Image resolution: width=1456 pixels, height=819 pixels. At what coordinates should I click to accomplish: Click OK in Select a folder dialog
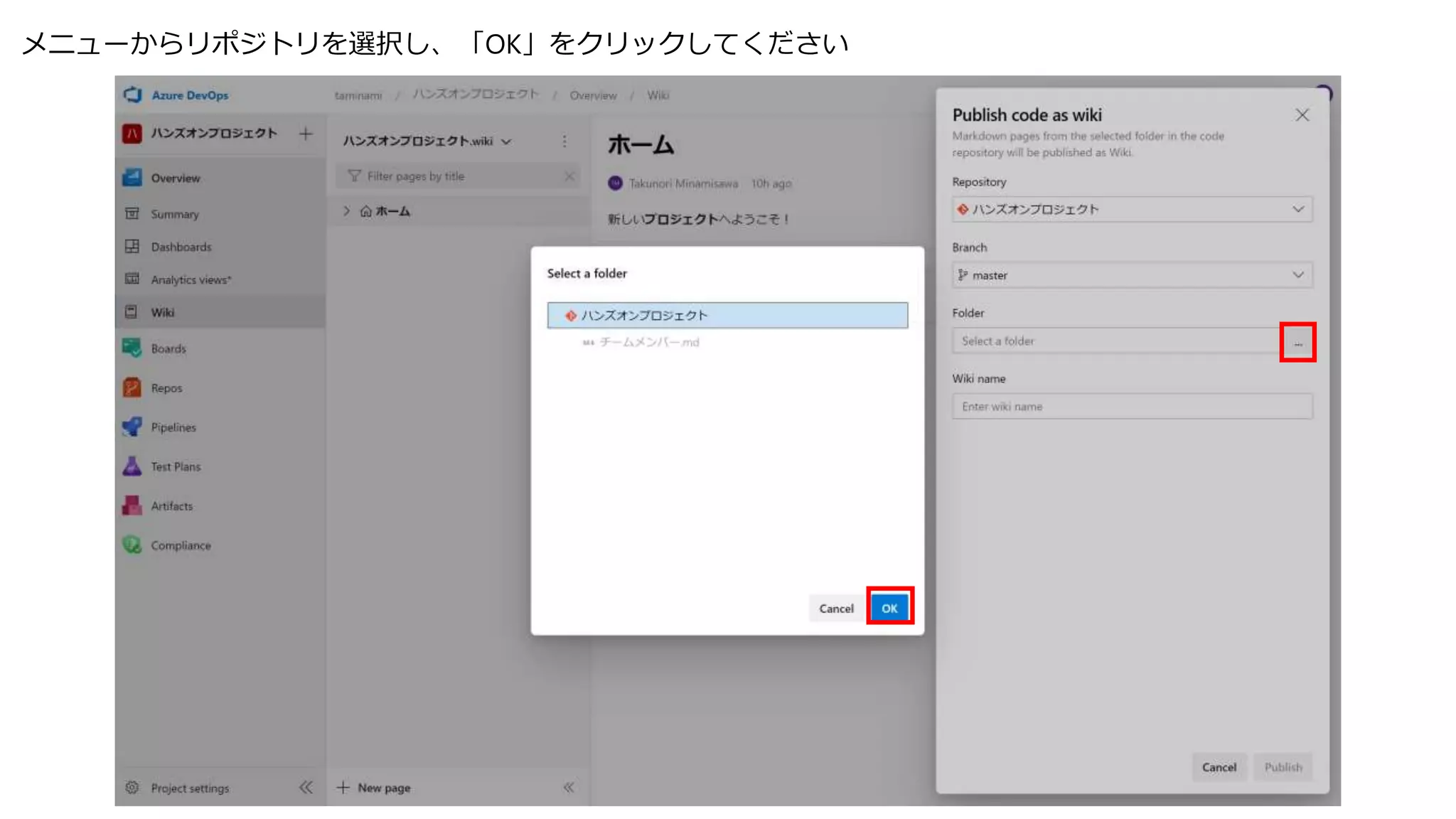coord(889,608)
